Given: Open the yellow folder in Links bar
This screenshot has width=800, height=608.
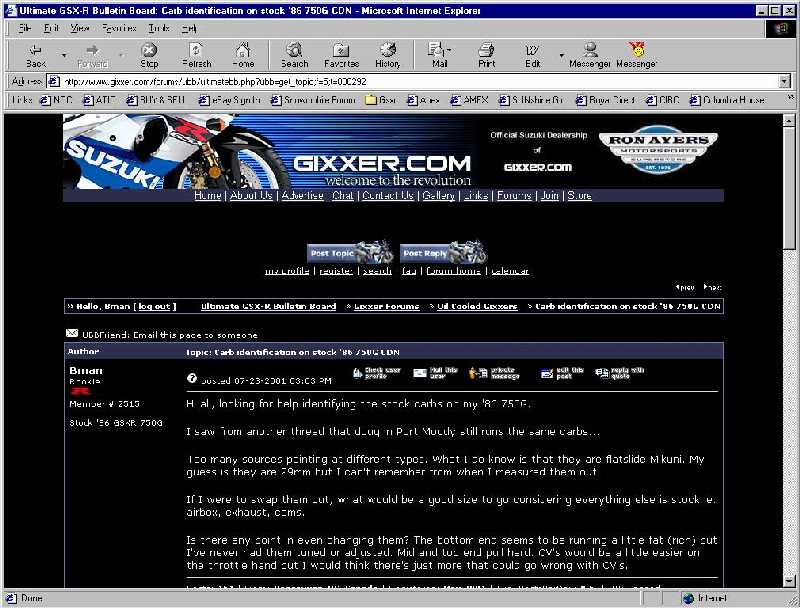Looking at the screenshot, I should [381, 100].
